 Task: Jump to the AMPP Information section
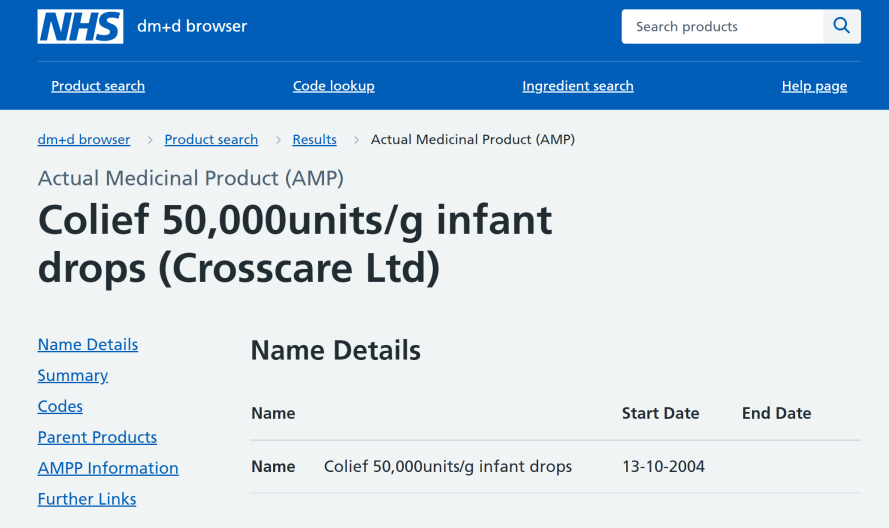(108, 468)
